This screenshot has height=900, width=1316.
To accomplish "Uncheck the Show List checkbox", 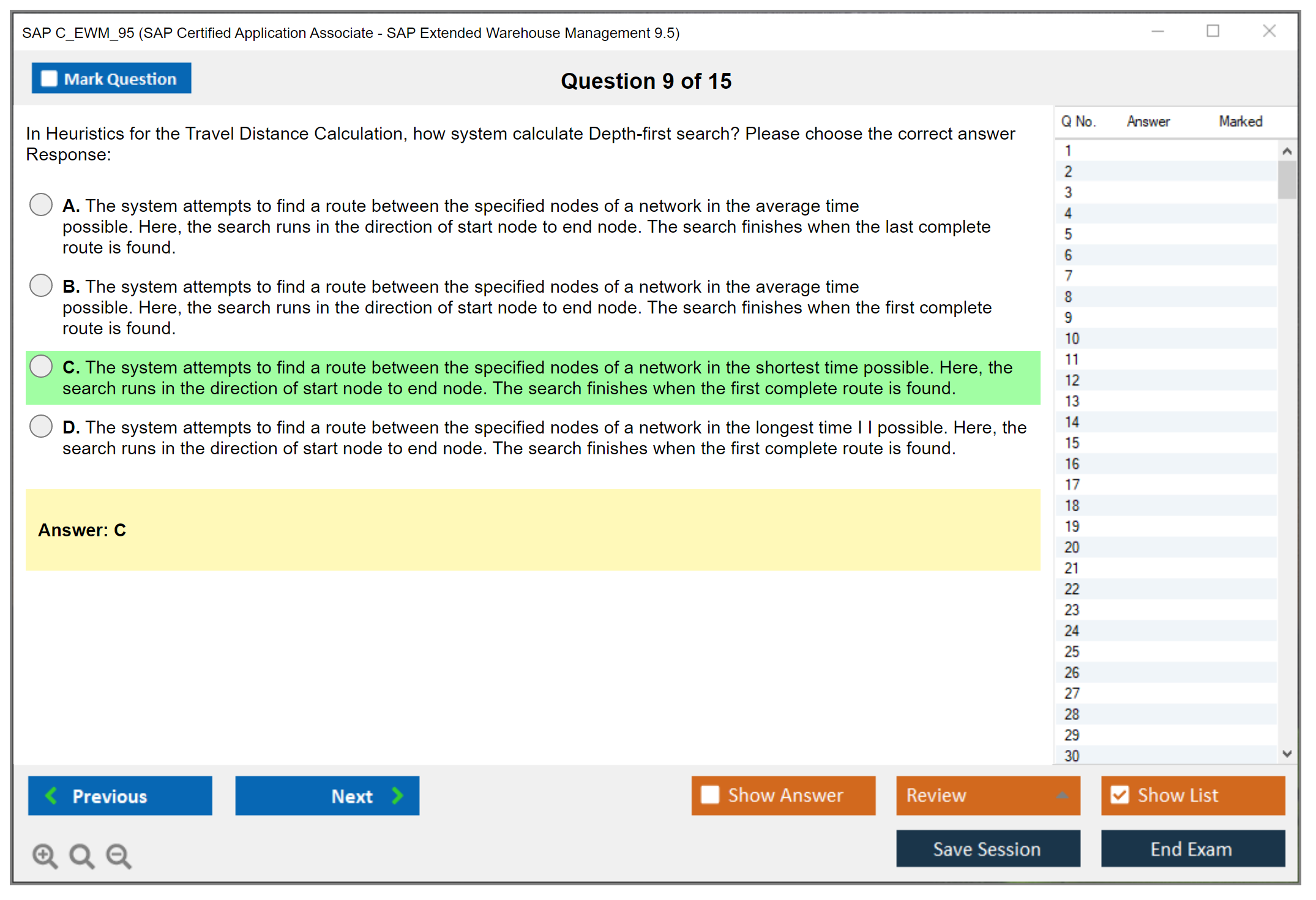I will point(1120,795).
